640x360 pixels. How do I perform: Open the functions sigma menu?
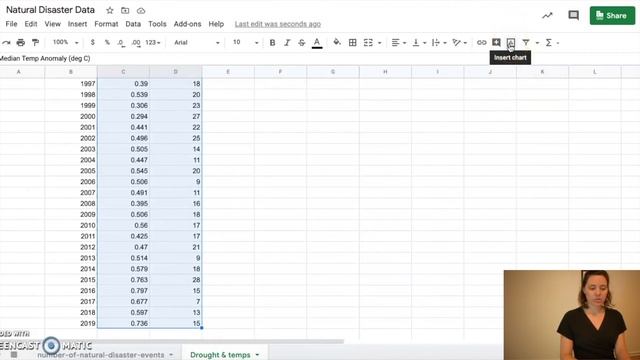[549, 42]
